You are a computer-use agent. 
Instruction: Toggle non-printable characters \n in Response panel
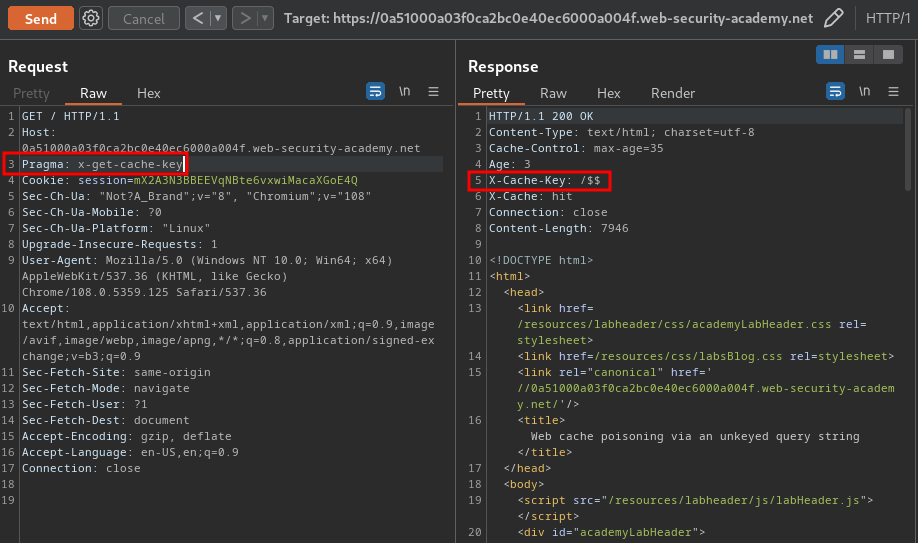pos(865,91)
